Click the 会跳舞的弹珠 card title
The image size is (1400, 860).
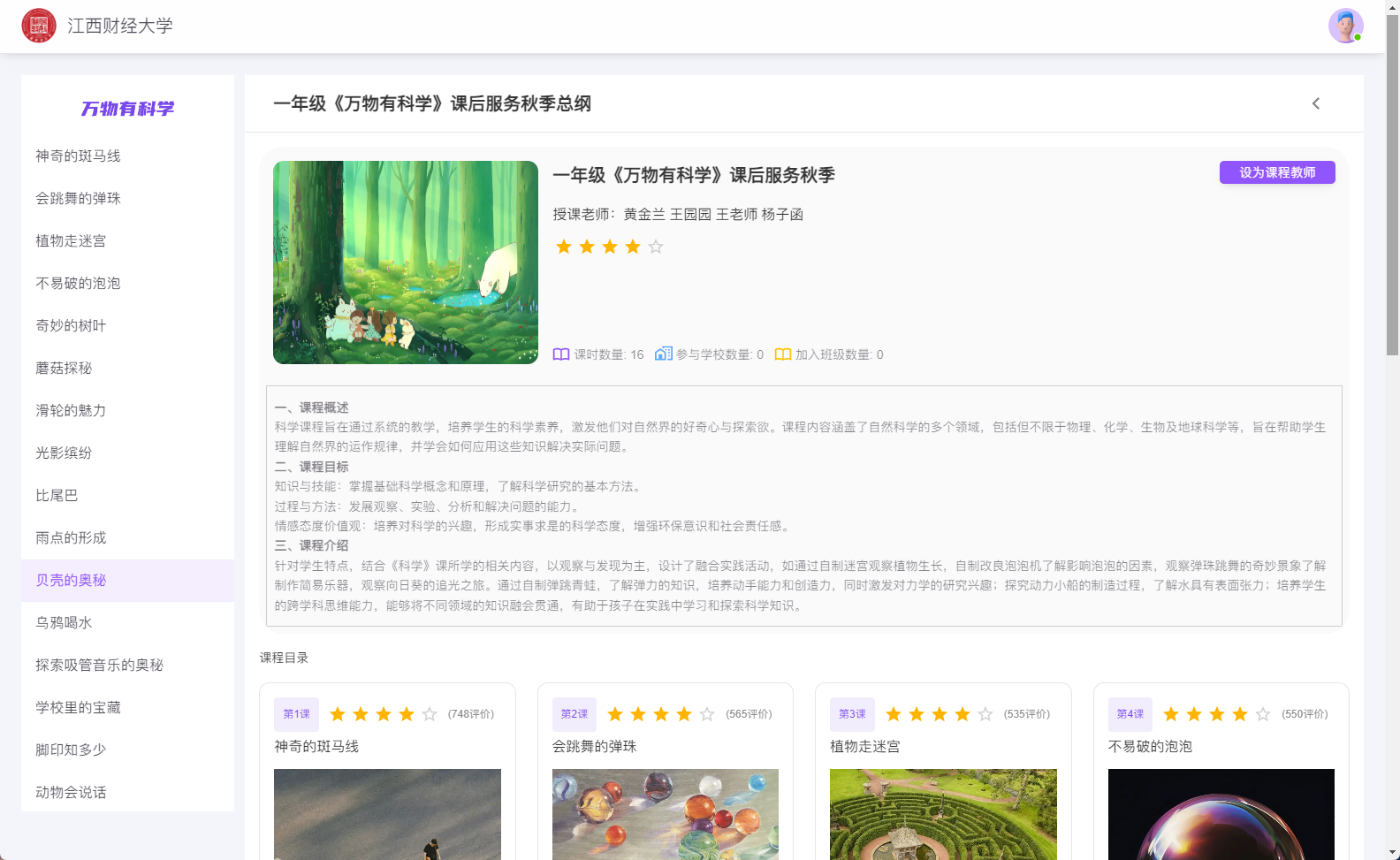(595, 747)
